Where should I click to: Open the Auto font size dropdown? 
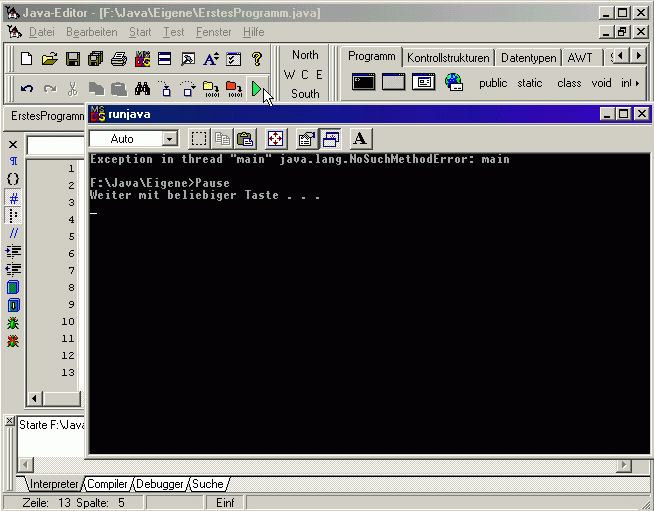tap(169, 139)
